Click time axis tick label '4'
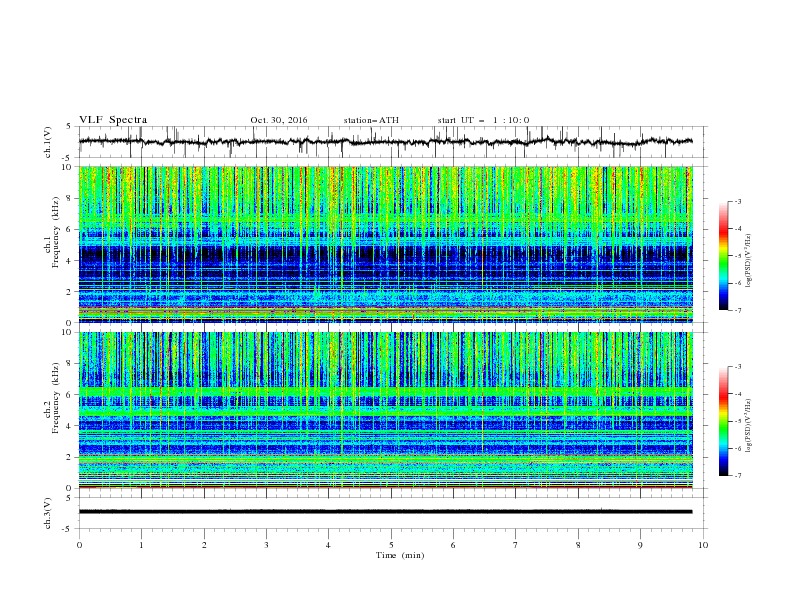This screenshot has width=792, height=612. pos(328,545)
